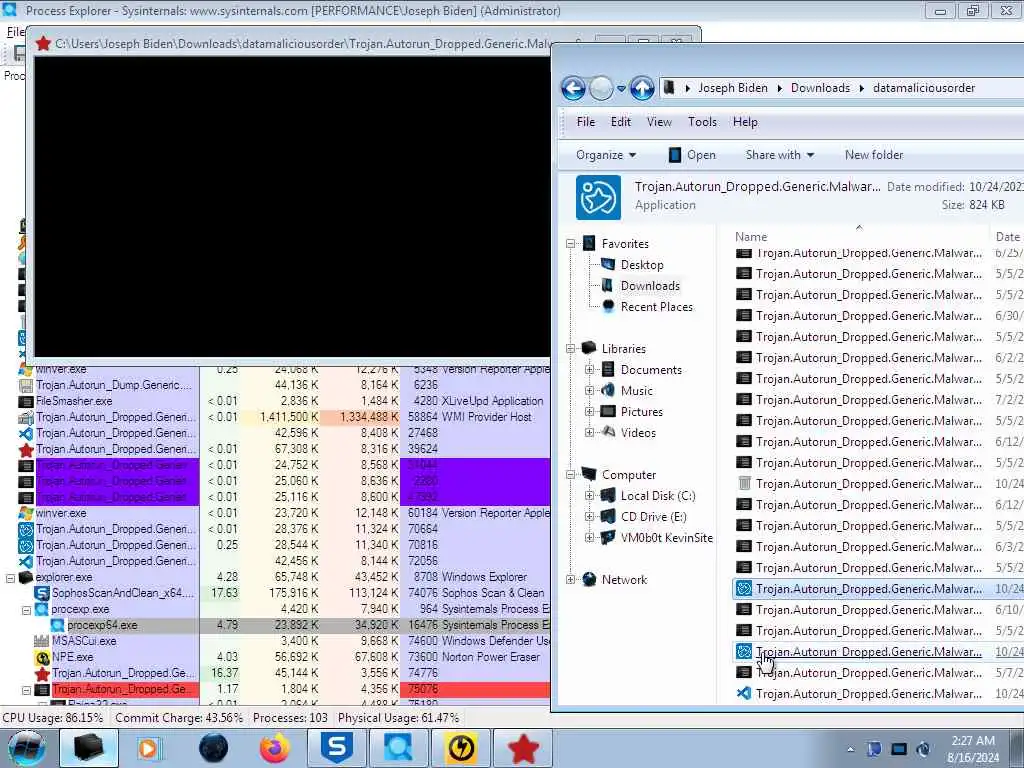
Task: Click the Downloads breadcrumb in address bar
Action: [820, 88]
